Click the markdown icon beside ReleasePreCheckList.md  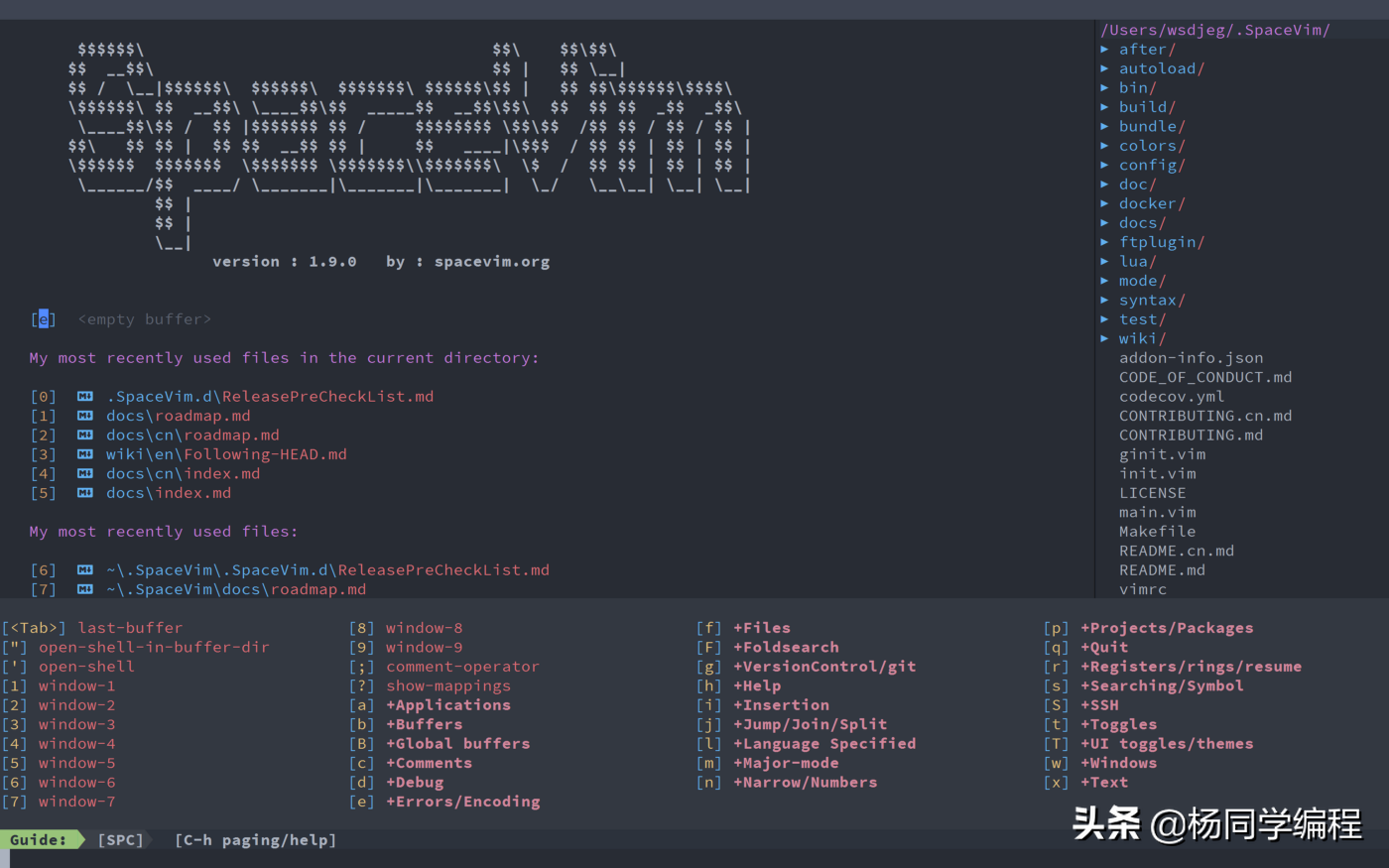tap(84, 396)
